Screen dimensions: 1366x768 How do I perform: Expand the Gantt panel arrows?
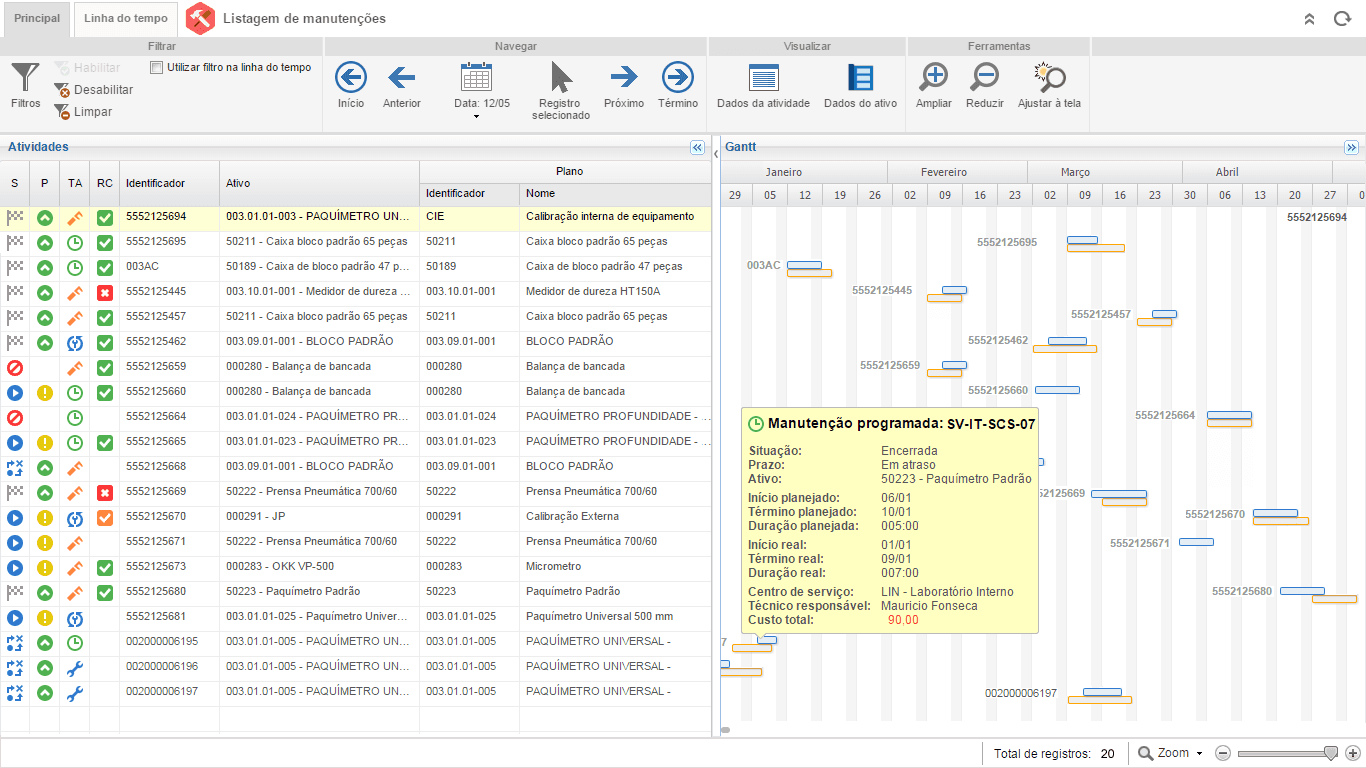(x=1351, y=147)
